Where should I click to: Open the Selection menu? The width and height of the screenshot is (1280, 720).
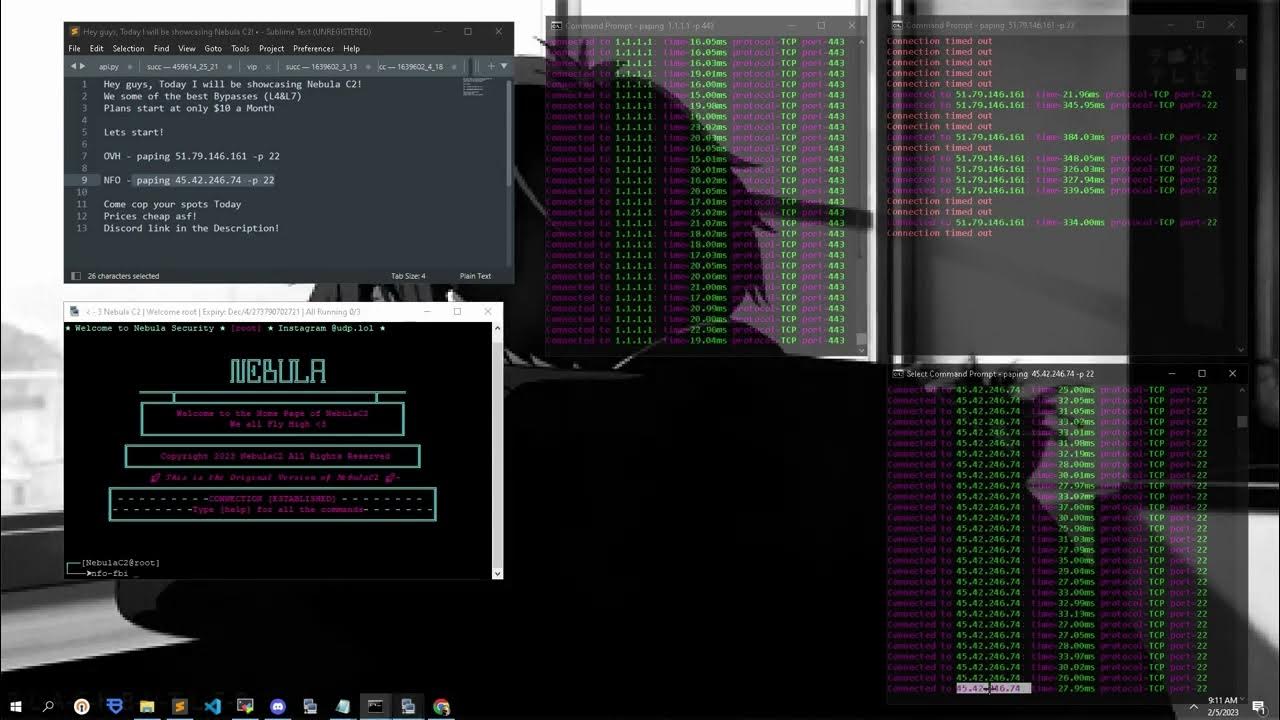(128, 48)
